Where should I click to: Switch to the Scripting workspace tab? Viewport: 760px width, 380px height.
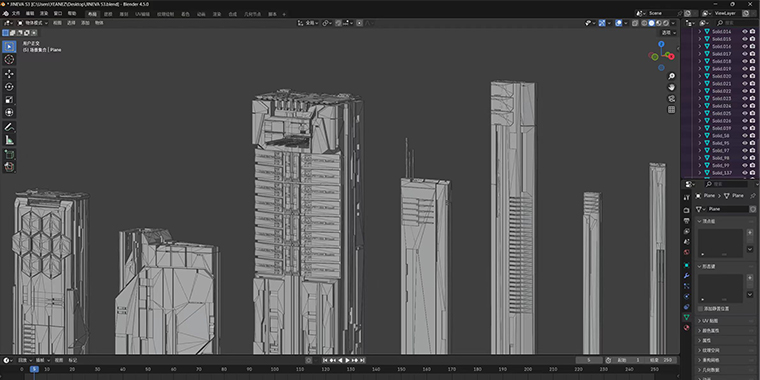(x=272, y=14)
